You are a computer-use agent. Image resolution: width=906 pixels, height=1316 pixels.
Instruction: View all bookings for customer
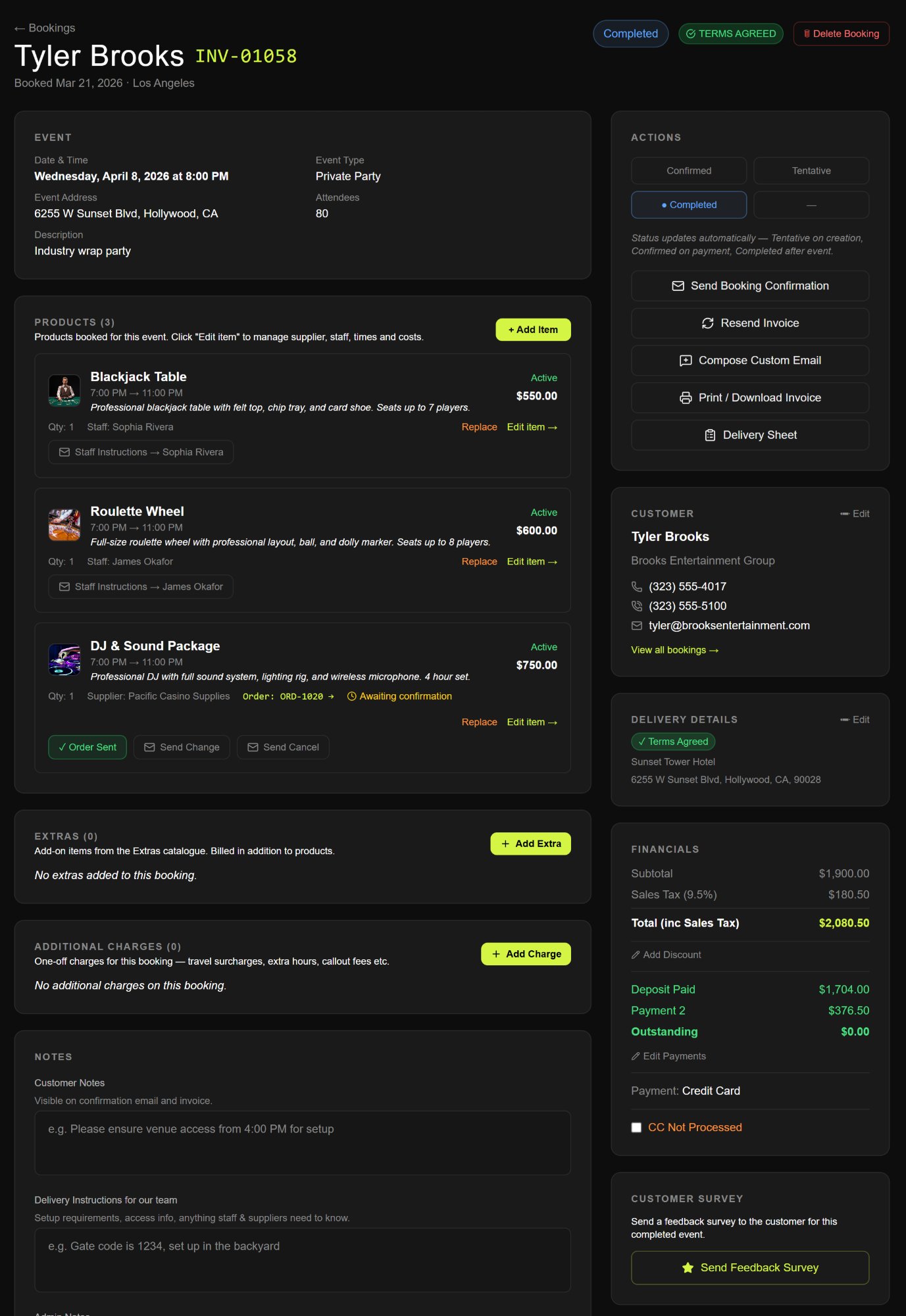[x=675, y=650]
